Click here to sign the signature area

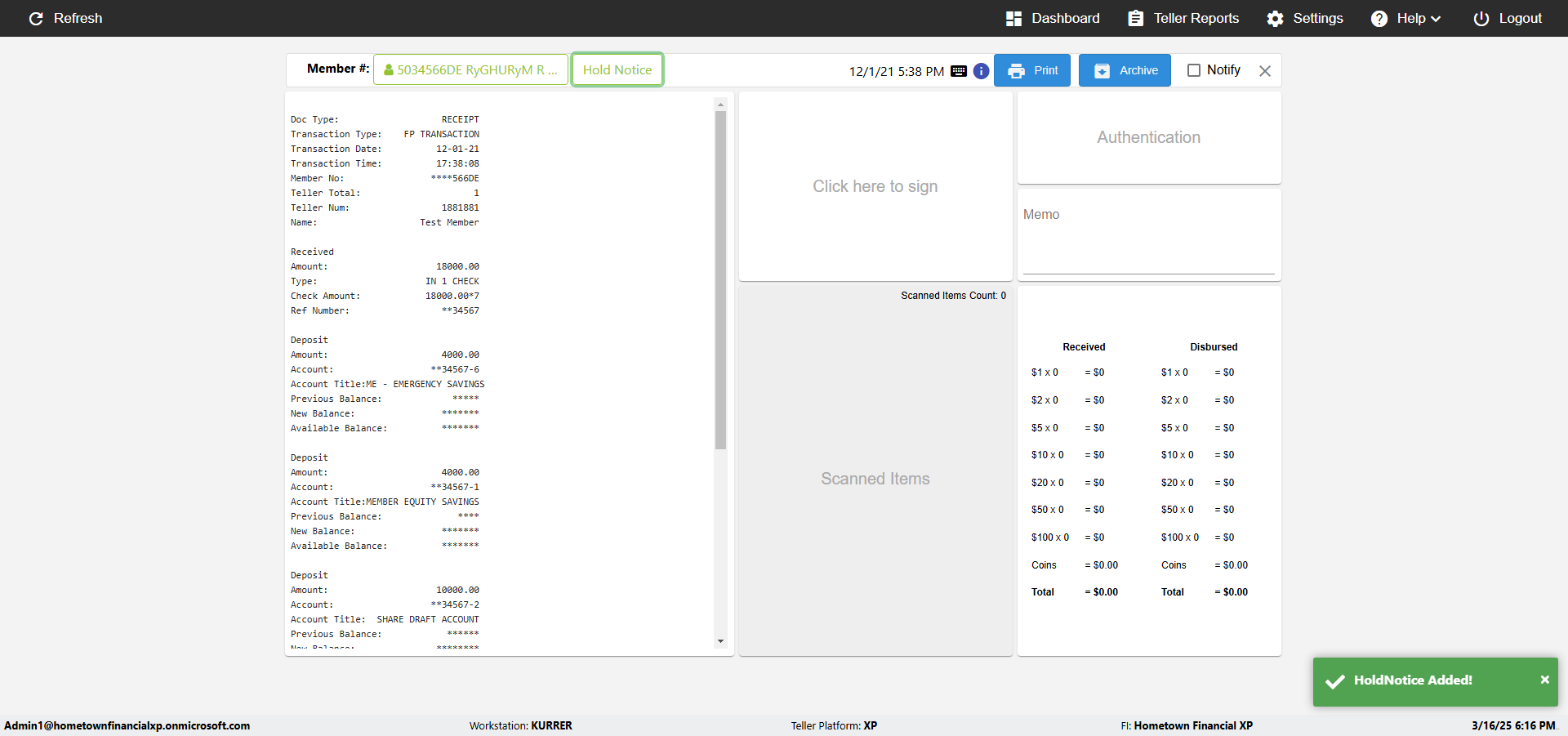click(875, 186)
